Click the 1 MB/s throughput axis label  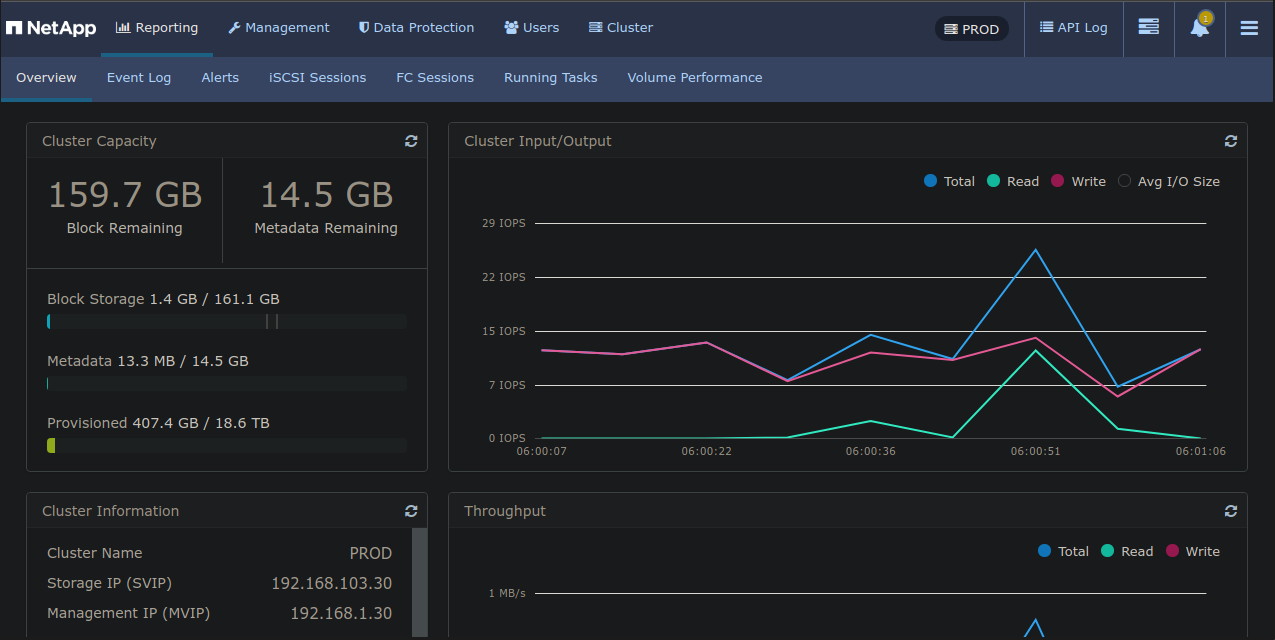(507, 593)
